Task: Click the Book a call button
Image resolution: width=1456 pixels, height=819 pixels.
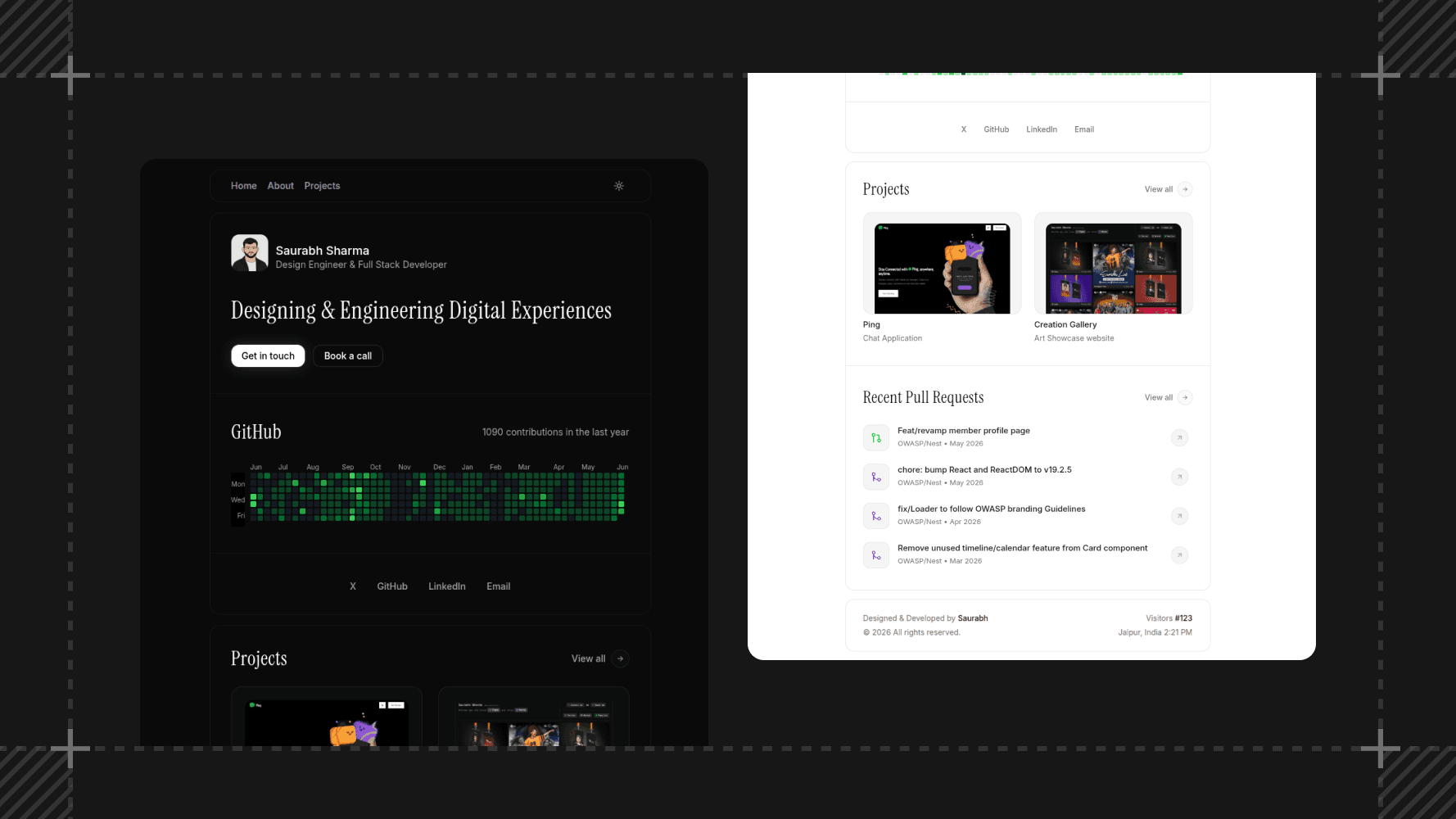Action: tap(348, 355)
